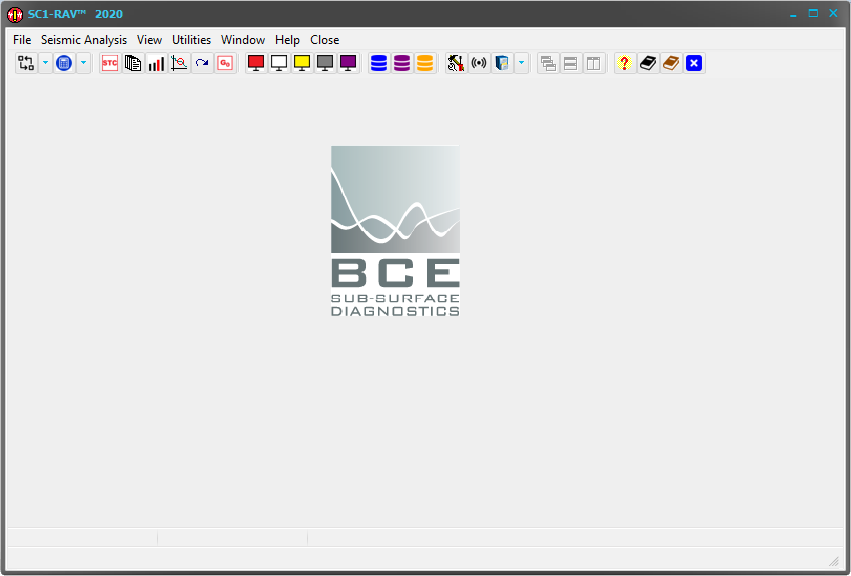This screenshot has height=576, width=851.
Task: Open the purple database icon
Action: tap(402, 64)
